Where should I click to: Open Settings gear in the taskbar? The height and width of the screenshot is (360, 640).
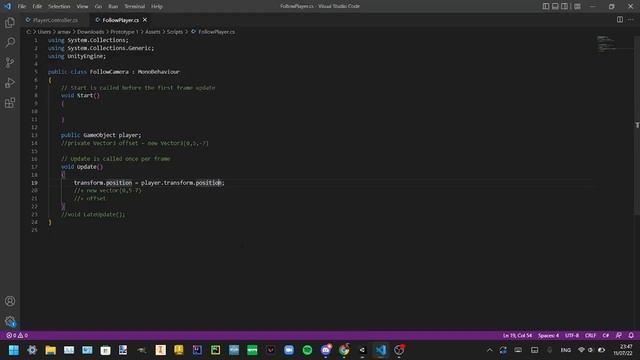pyautogui.click(x=32, y=350)
